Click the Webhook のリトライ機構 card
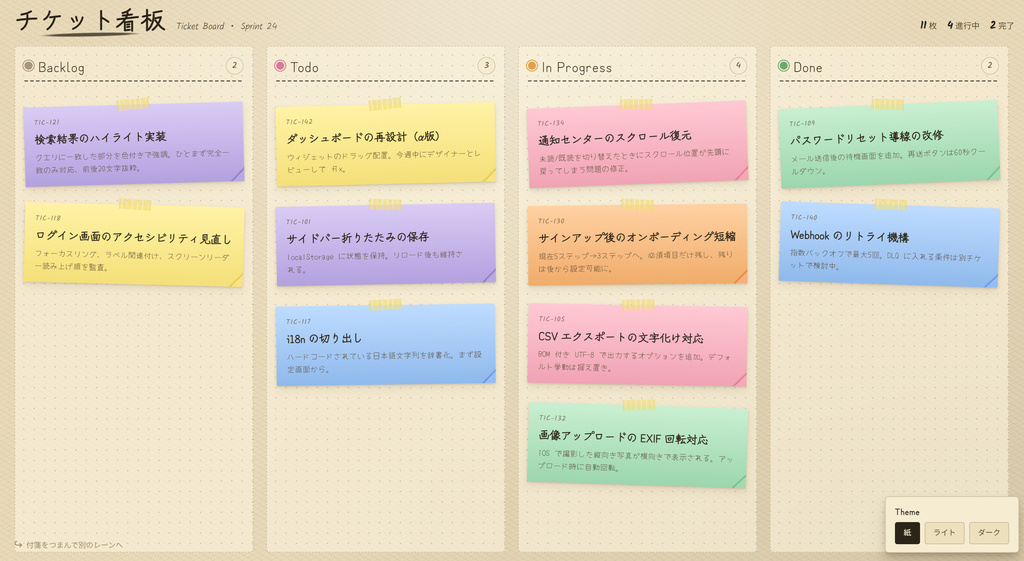Image resolution: width=1024 pixels, height=561 pixels. [x=889, y=244]
